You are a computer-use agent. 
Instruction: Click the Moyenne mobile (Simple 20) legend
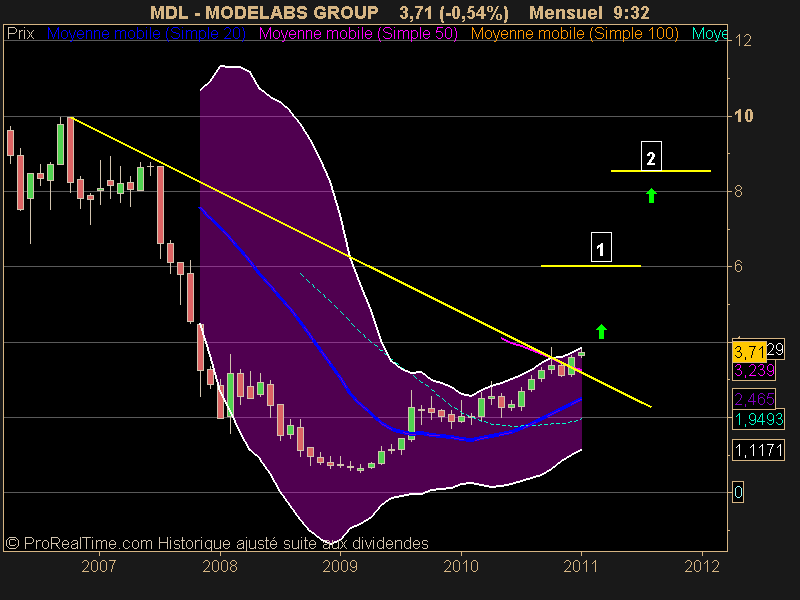tap(146, 34)
